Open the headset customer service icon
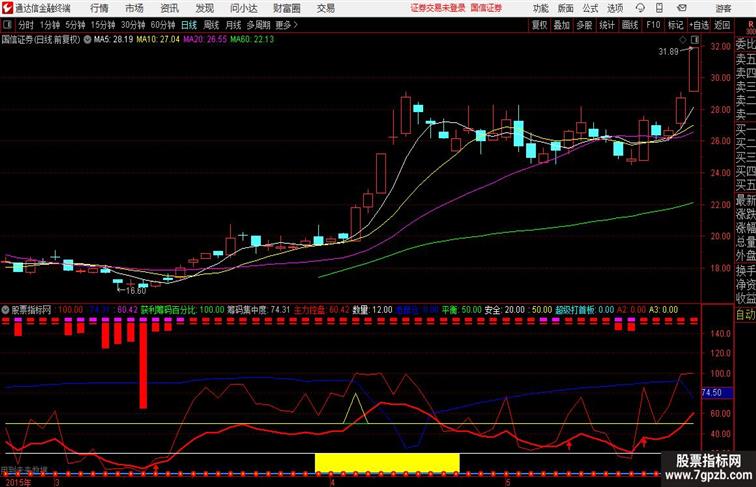The image size is (756, 487). coord(640,8)
